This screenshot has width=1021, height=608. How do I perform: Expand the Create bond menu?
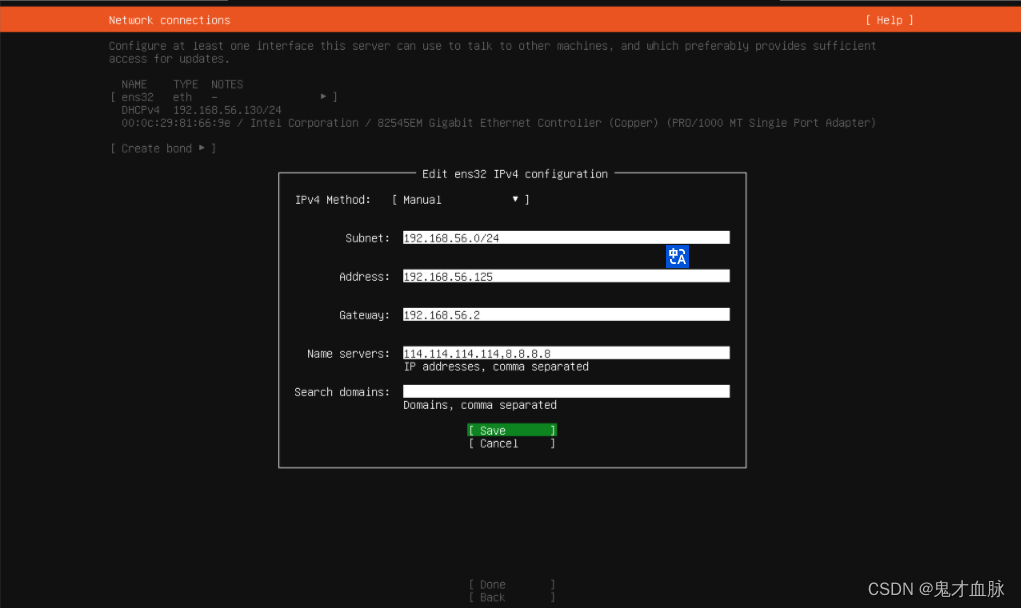pos(161,147)
